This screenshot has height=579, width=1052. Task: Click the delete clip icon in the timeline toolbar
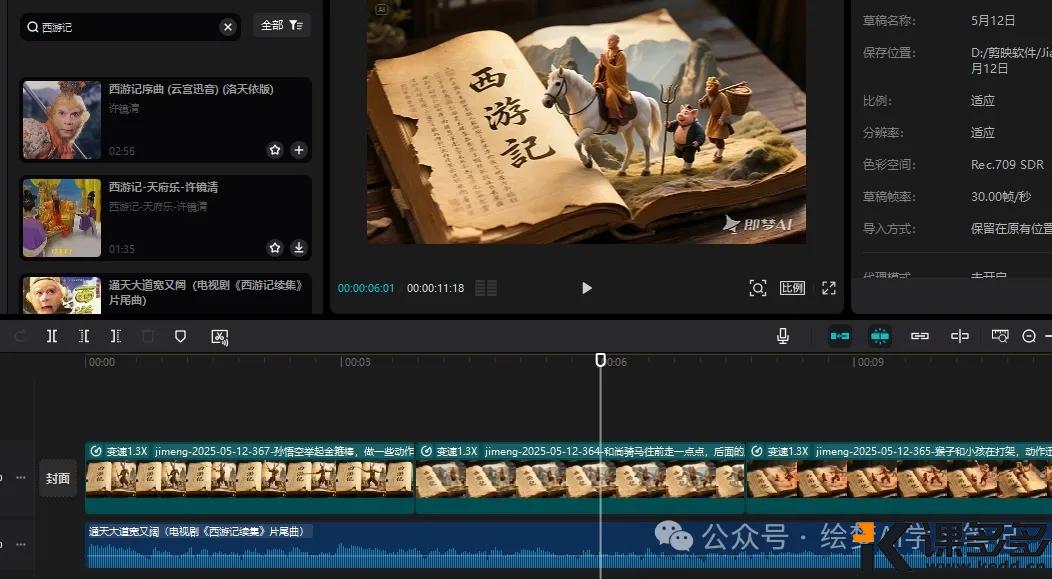[x=147, y=336]
